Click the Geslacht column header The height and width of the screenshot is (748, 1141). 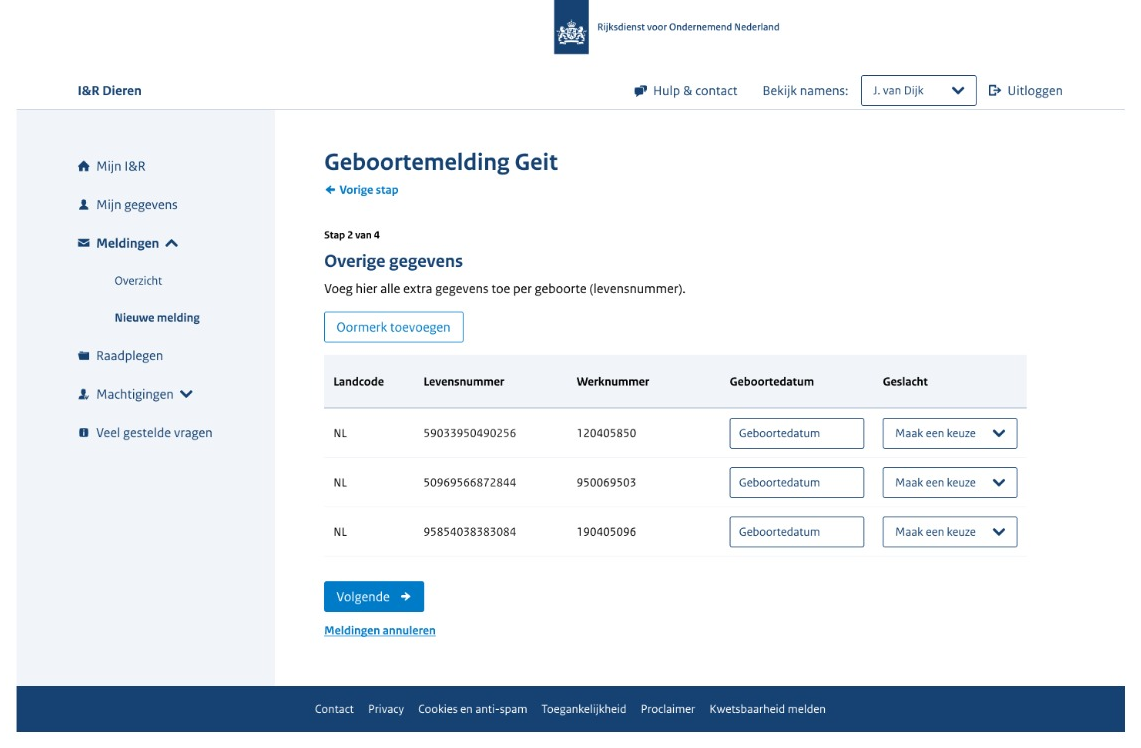tap(905, 381)
